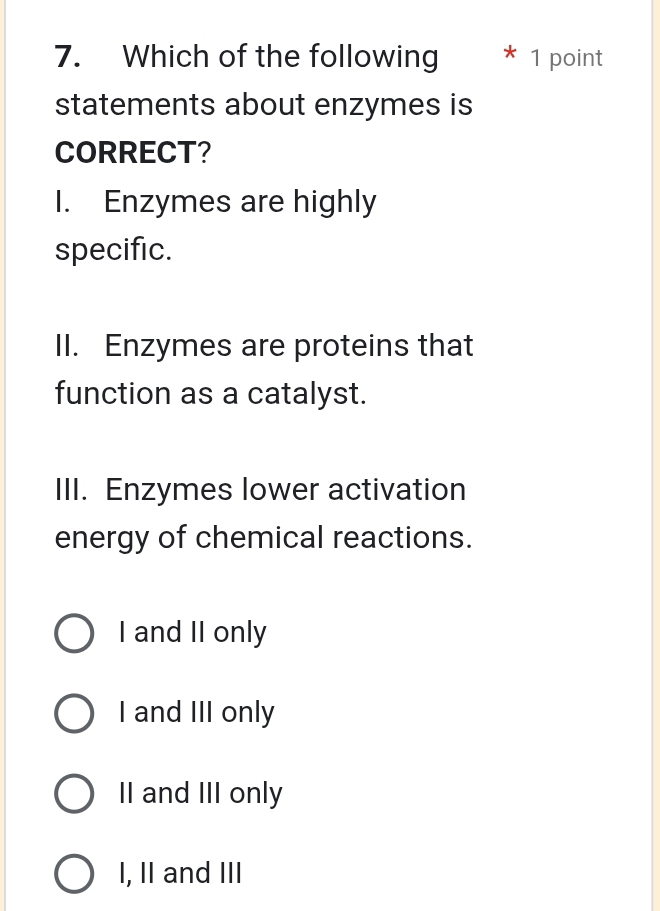Screen dimensions: 660x911
Task: Click the circle next to 'I and II only'
Action: pyautogui.click(x=74, y=633)
